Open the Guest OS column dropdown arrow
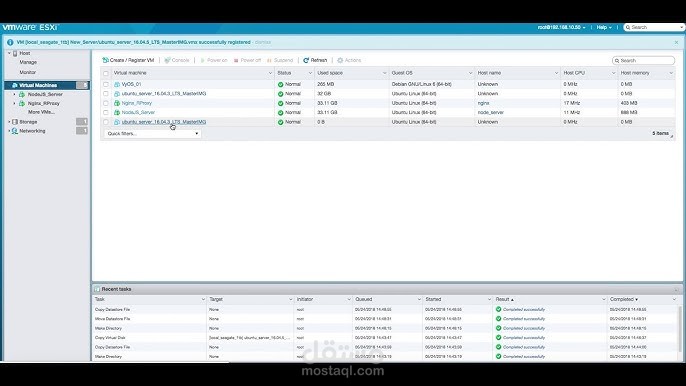686x386 pixels. click(470, 73)
